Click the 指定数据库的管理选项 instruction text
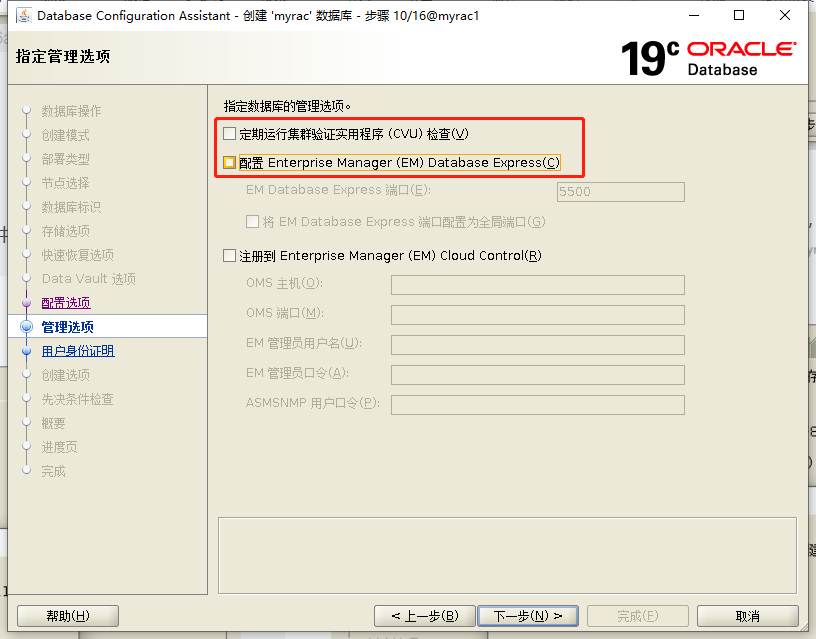This screenshot has height=639, width=816. 287,106
